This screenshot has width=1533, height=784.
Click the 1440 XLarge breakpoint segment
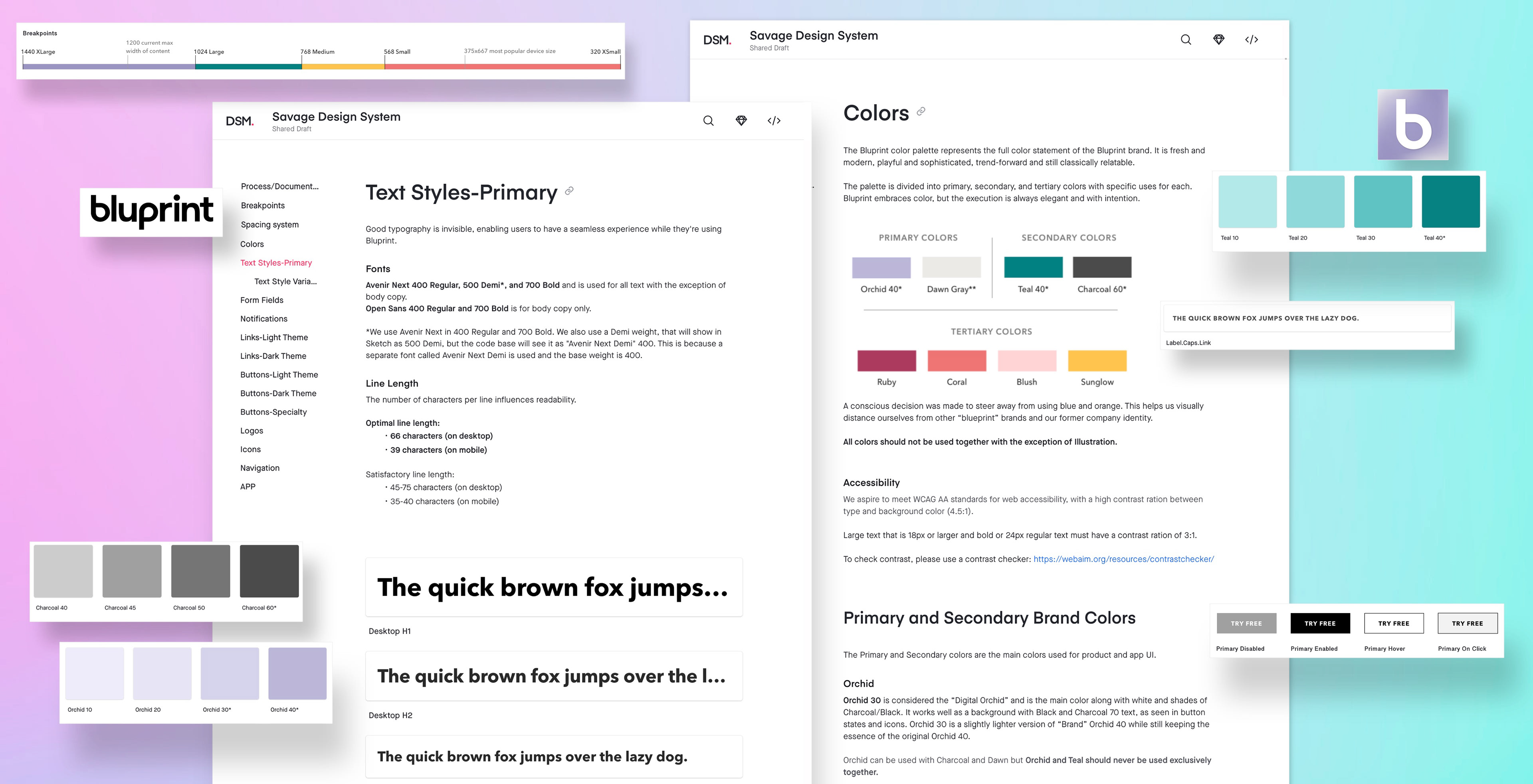tap(109, 66)
